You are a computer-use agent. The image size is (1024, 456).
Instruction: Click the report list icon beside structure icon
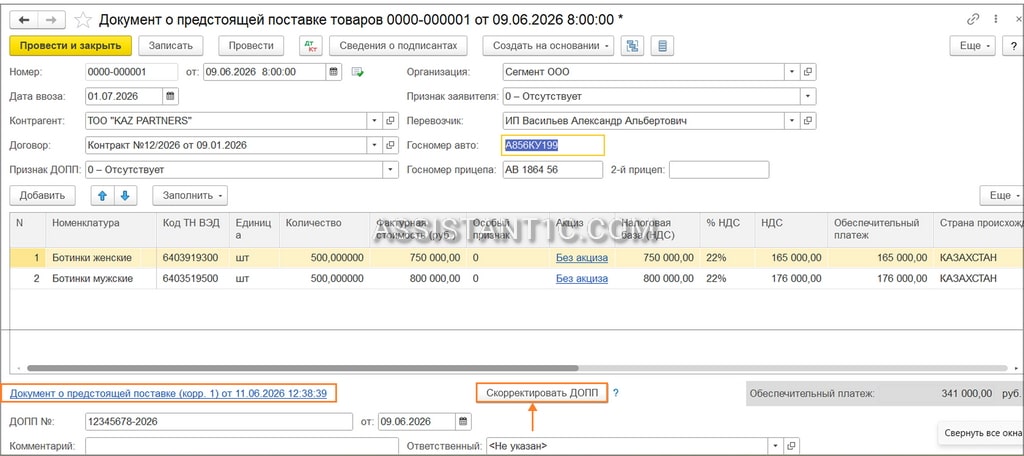click(x=663, y=46)
